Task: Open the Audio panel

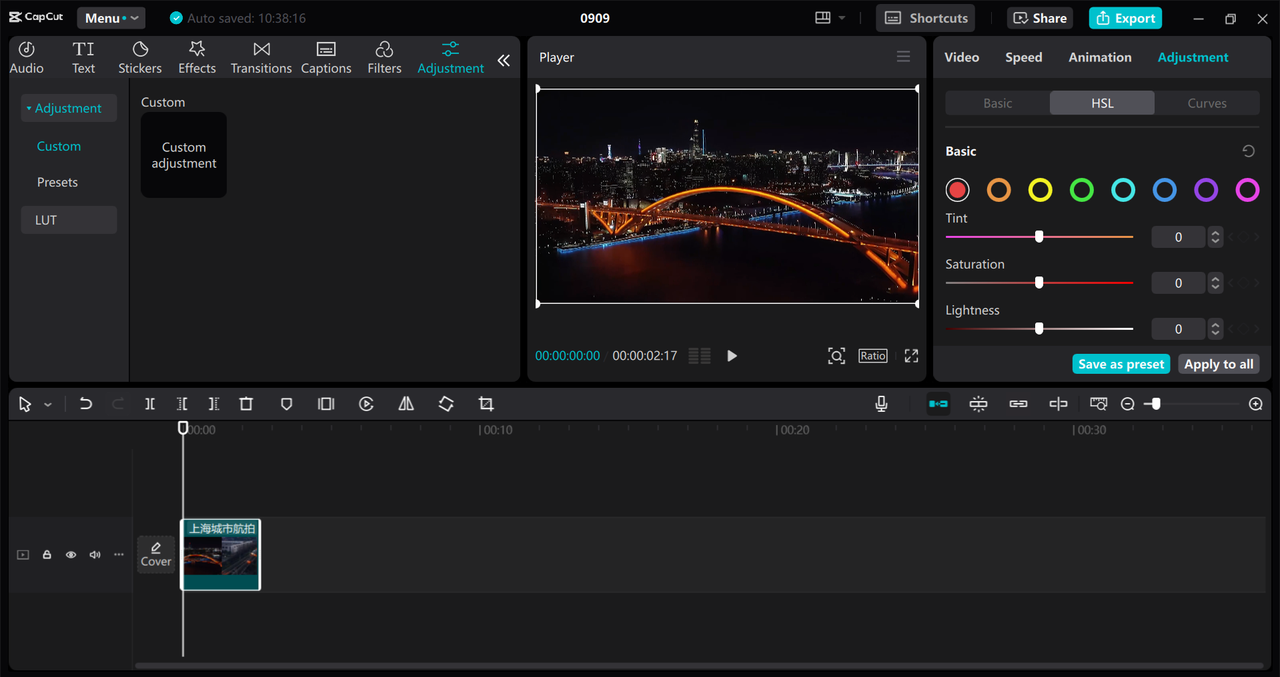Action: point(27,58)
